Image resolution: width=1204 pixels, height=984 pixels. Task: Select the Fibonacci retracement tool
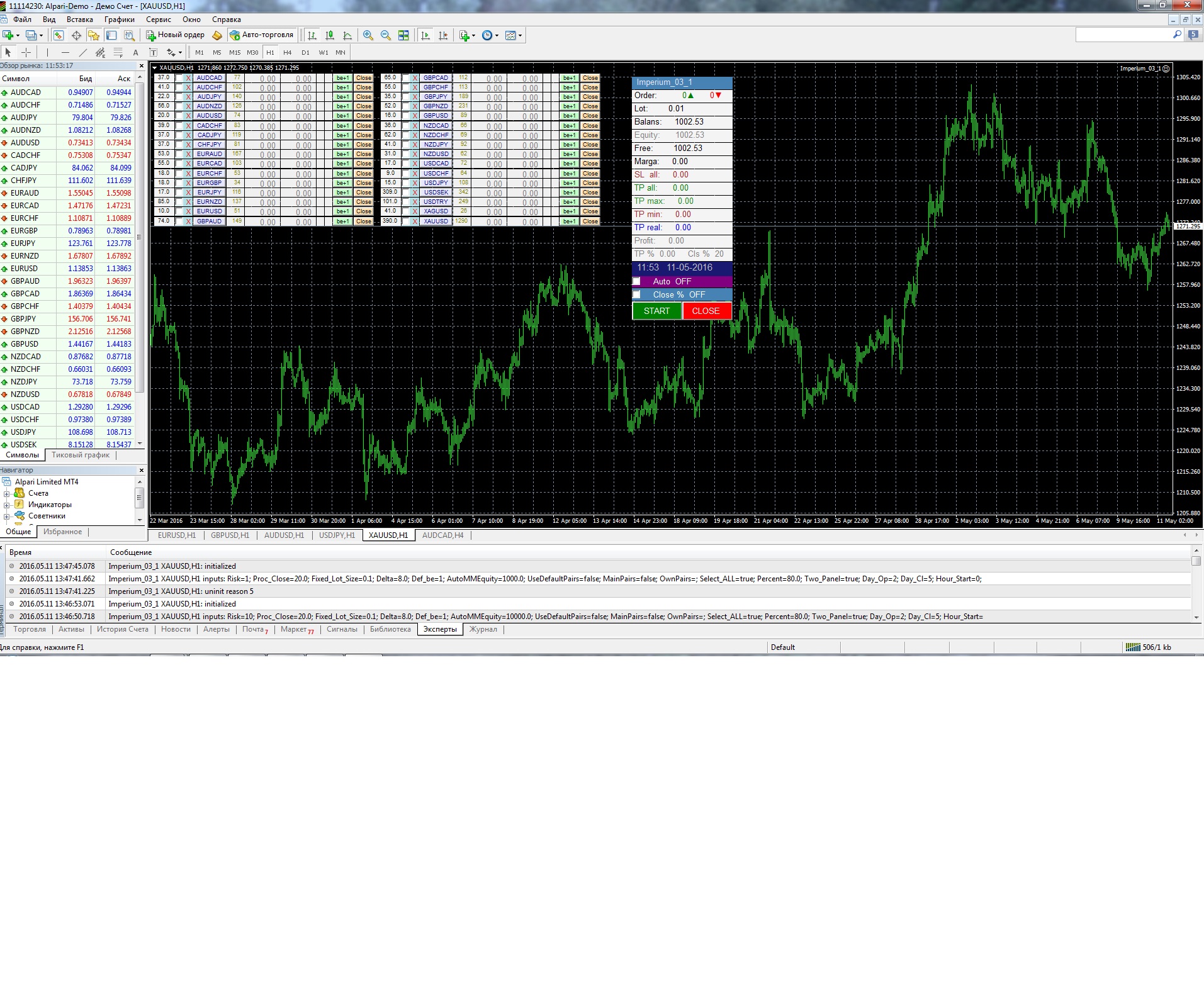point(118,52)
